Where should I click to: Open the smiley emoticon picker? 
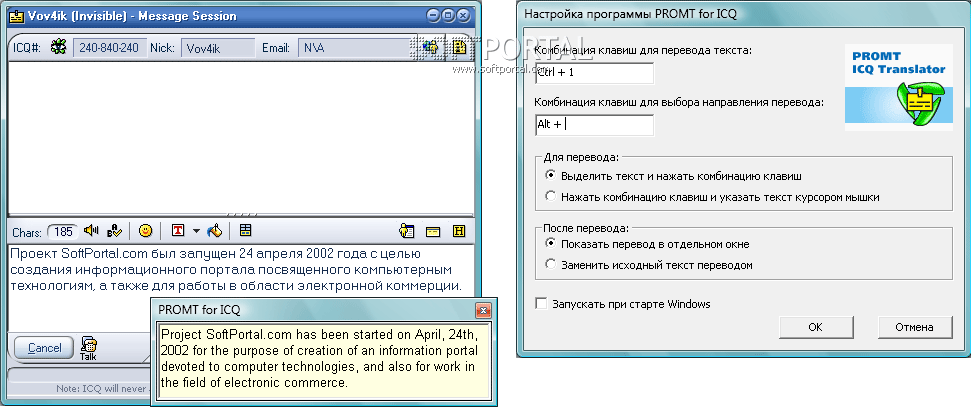(146, 231)
